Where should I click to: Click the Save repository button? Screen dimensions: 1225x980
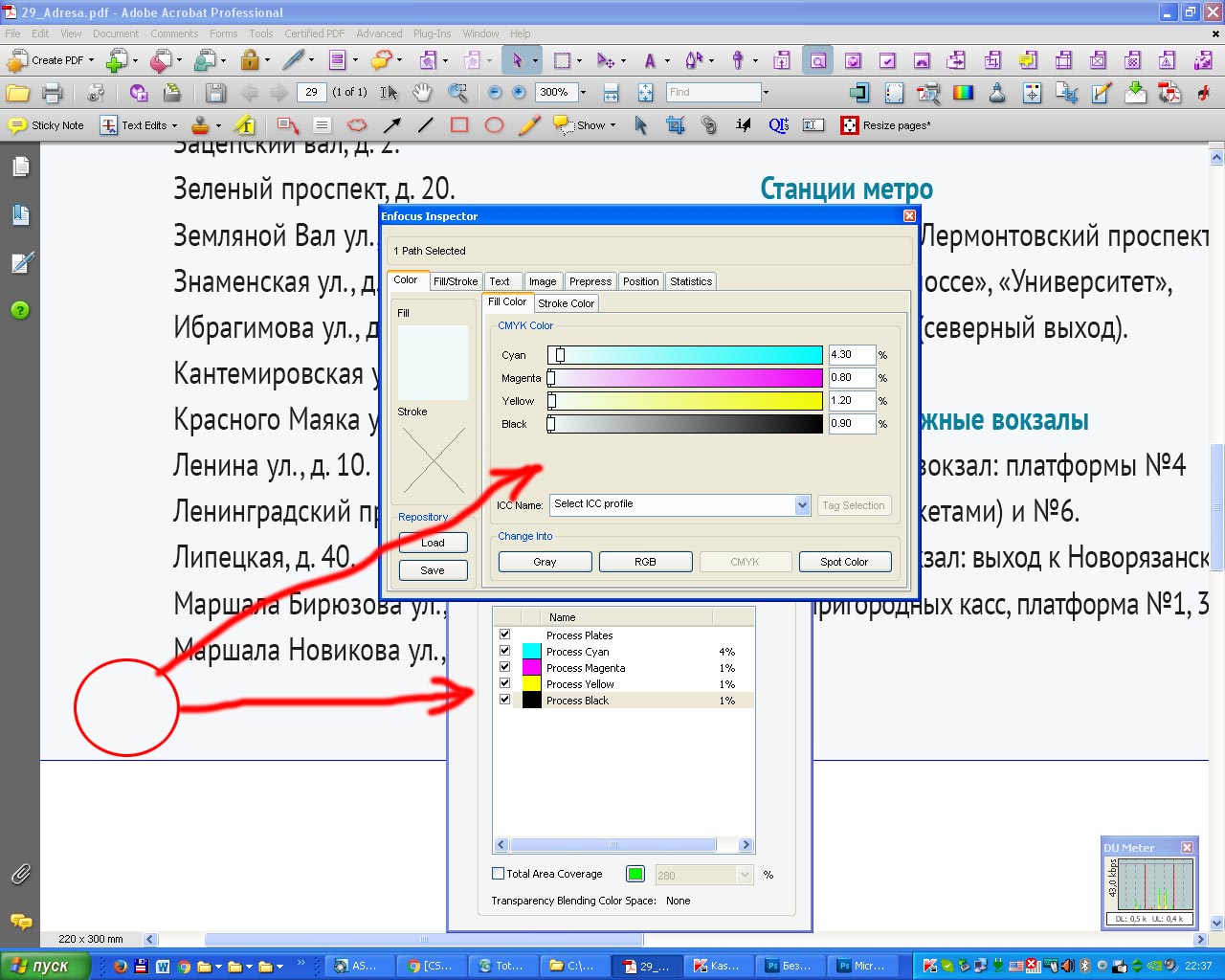pos(433,570)
